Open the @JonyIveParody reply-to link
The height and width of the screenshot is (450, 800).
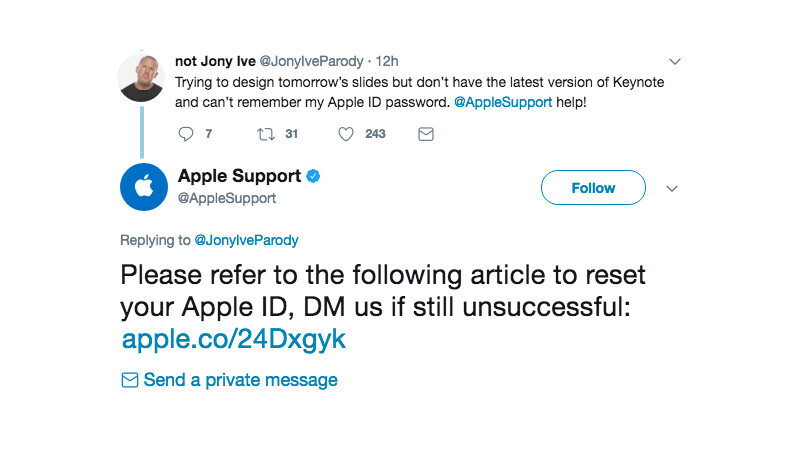(x=245, y=240)
